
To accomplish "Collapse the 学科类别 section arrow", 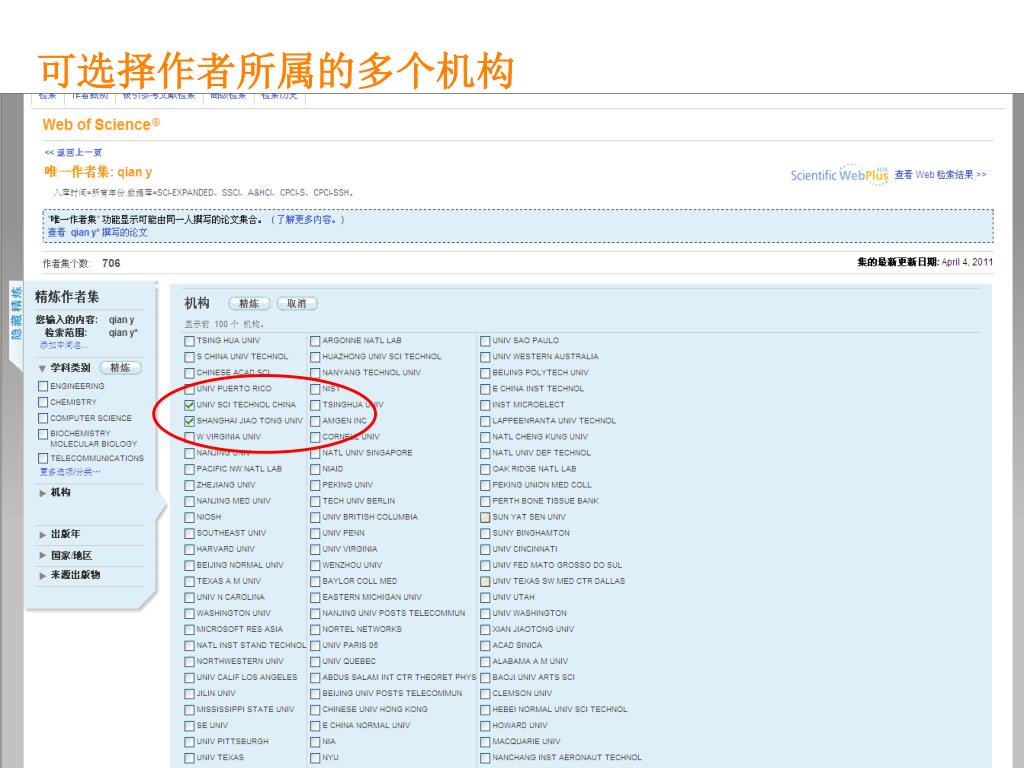I will [42, 368].
